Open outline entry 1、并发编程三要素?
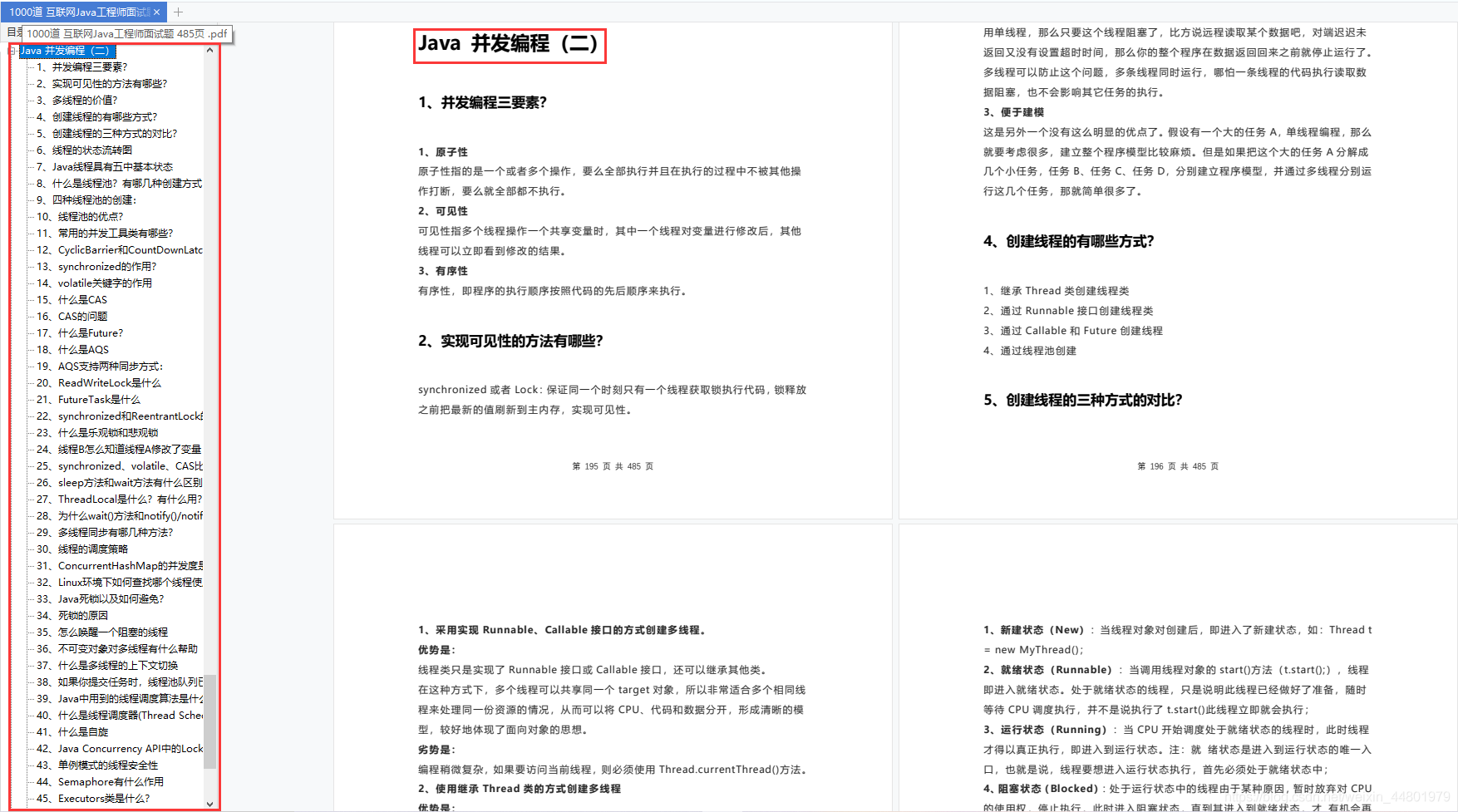 click(x=81, y=67)
